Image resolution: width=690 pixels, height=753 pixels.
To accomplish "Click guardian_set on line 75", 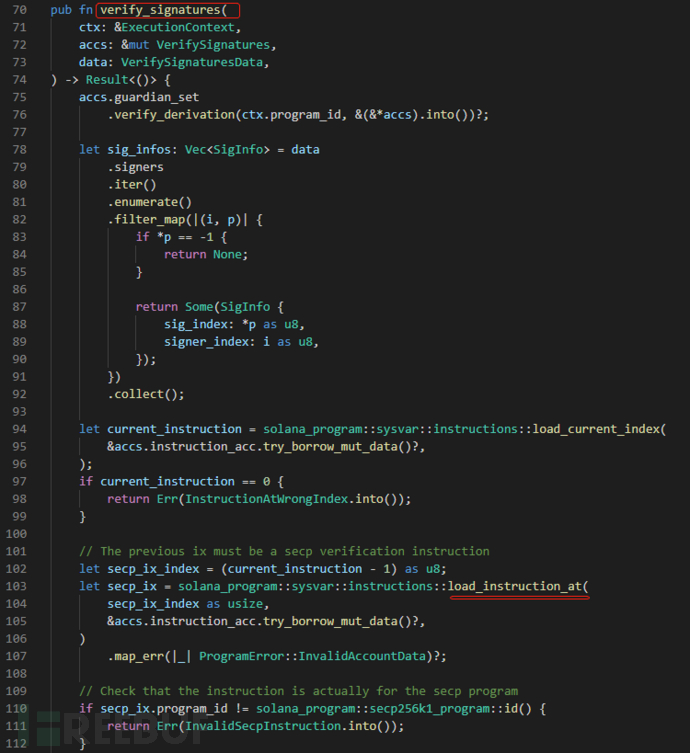I will (163, 97).
